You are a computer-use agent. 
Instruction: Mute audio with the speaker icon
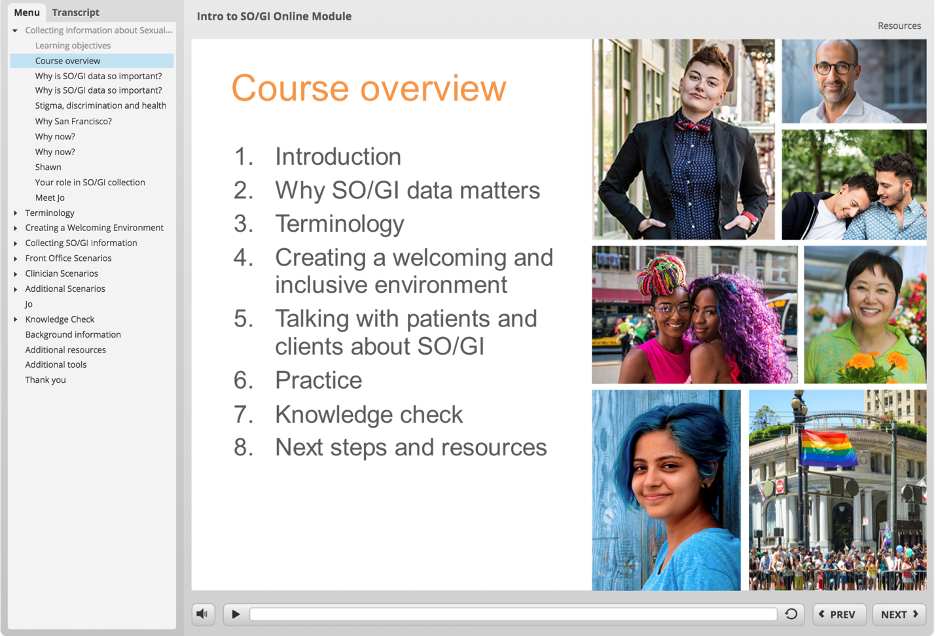(203, 614)
